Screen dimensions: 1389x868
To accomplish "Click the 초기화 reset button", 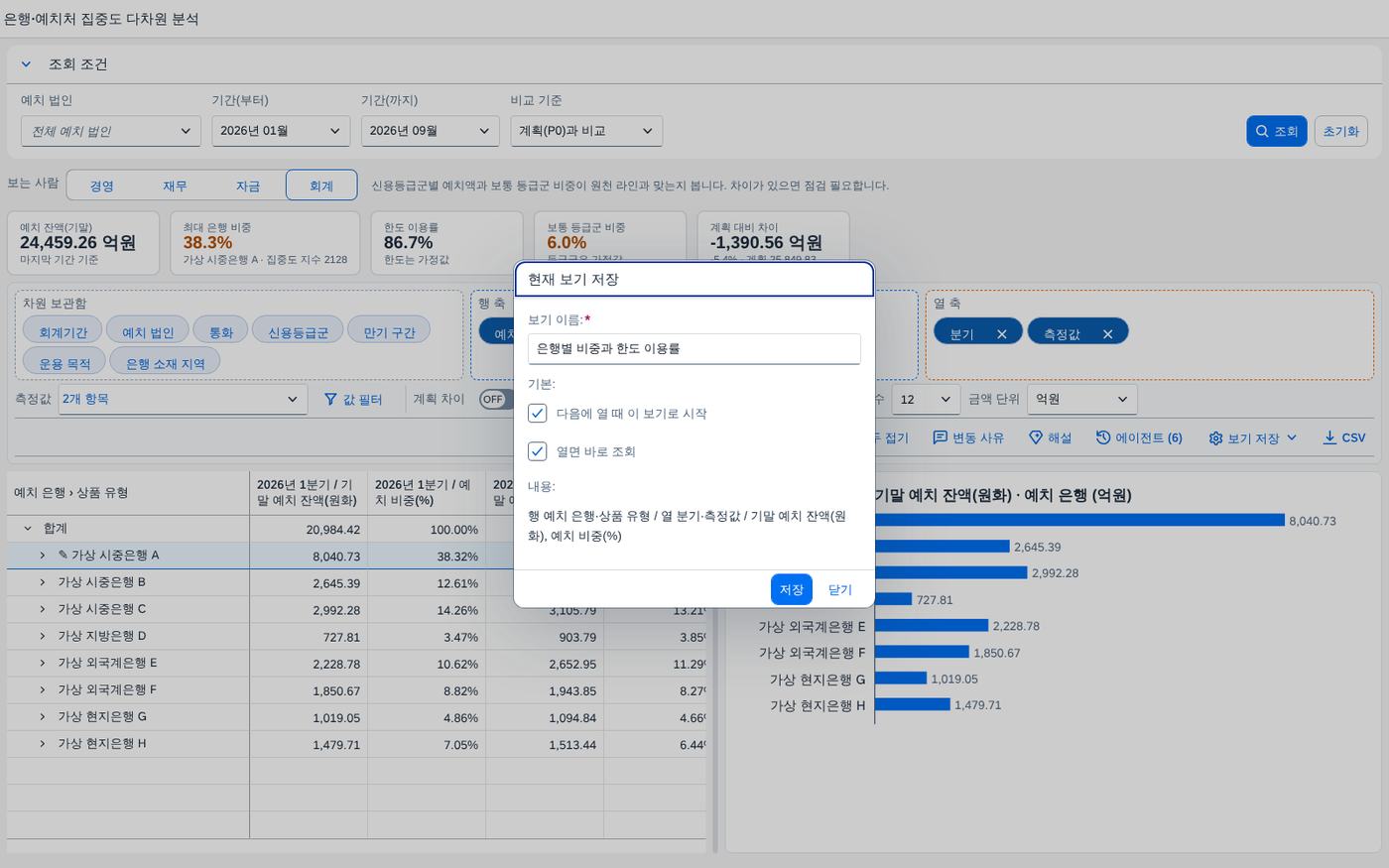I will 1341,131.
